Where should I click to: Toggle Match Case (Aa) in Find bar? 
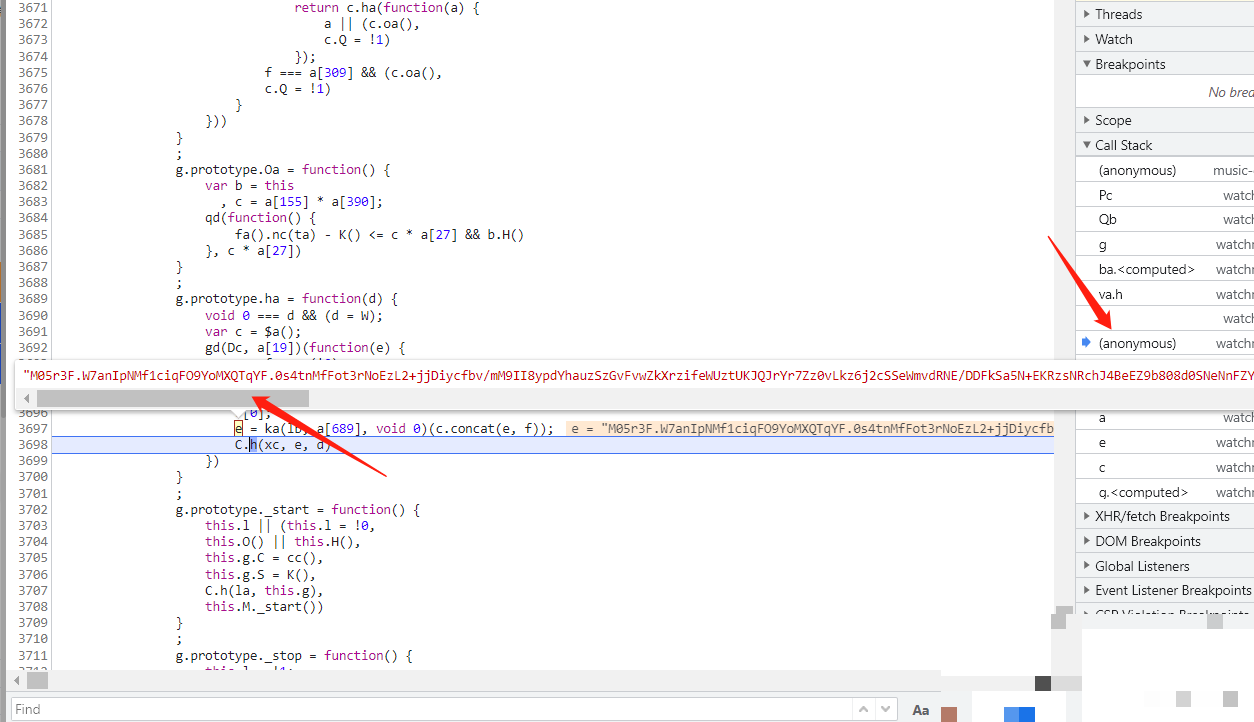921,709
